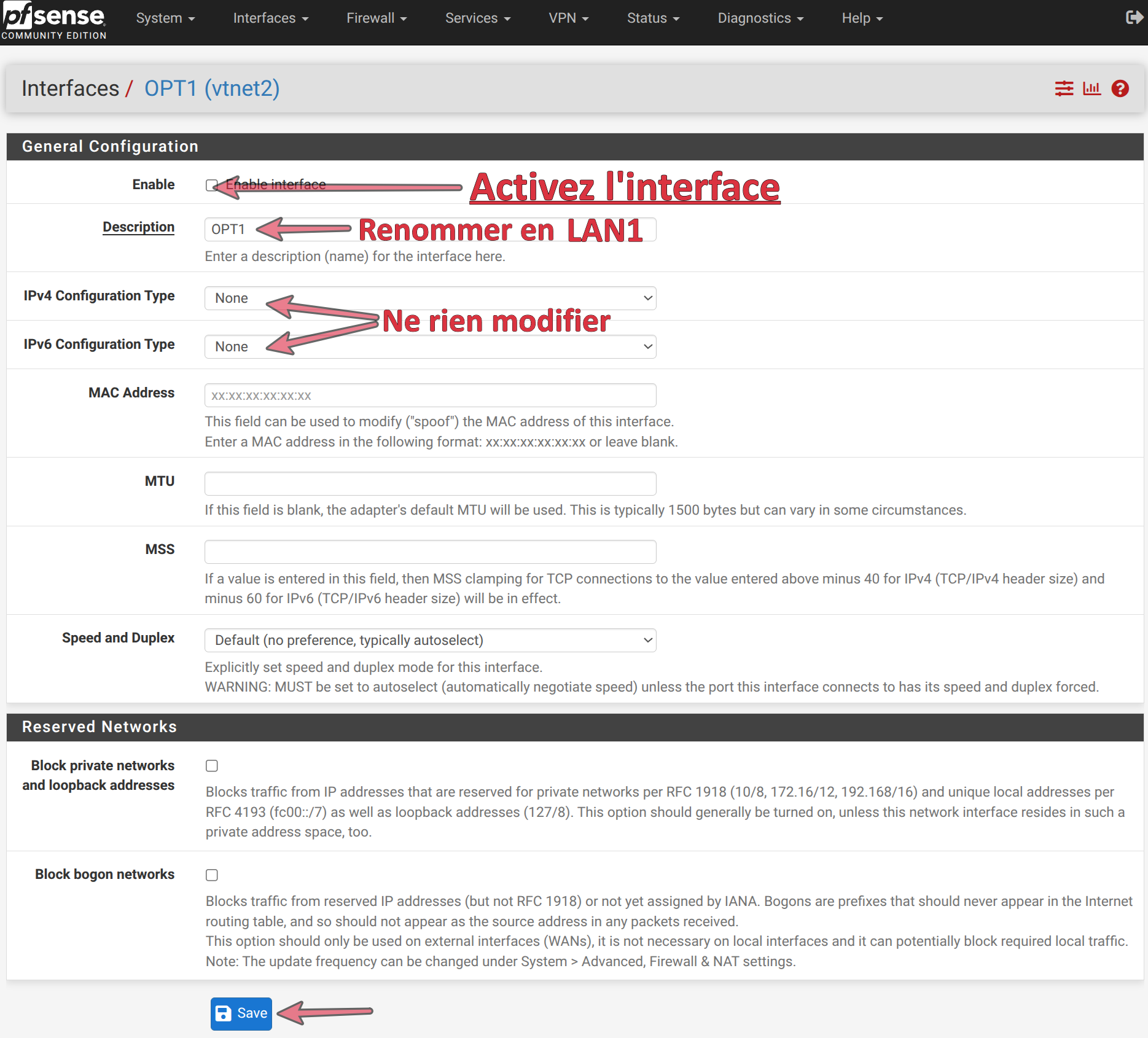Open the Speed and Duplex dropdown
This screenshot has height=1038, width=1148.
430,641
